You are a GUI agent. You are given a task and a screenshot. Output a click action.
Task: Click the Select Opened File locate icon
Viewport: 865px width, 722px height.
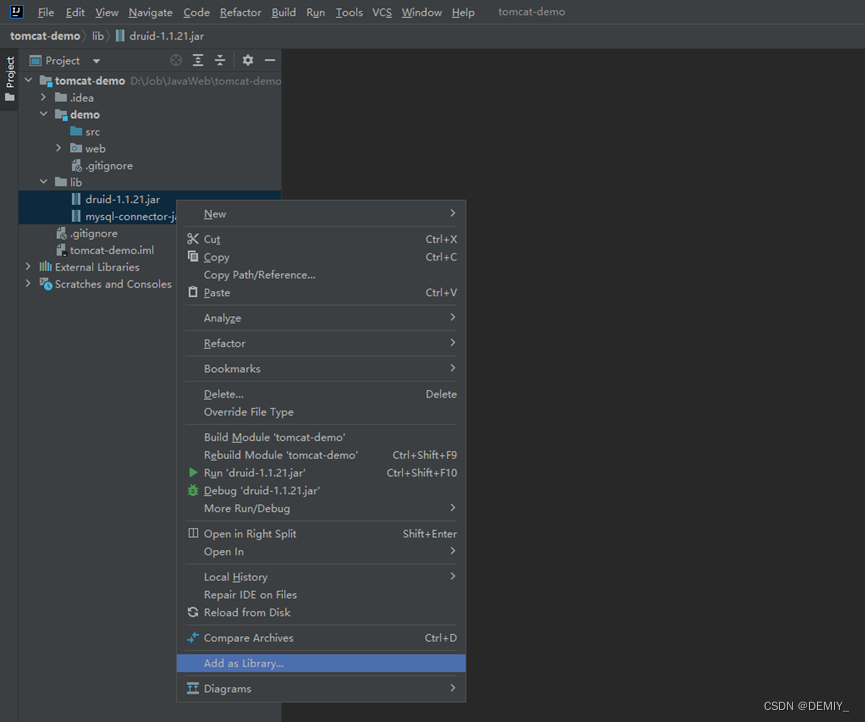176,61
